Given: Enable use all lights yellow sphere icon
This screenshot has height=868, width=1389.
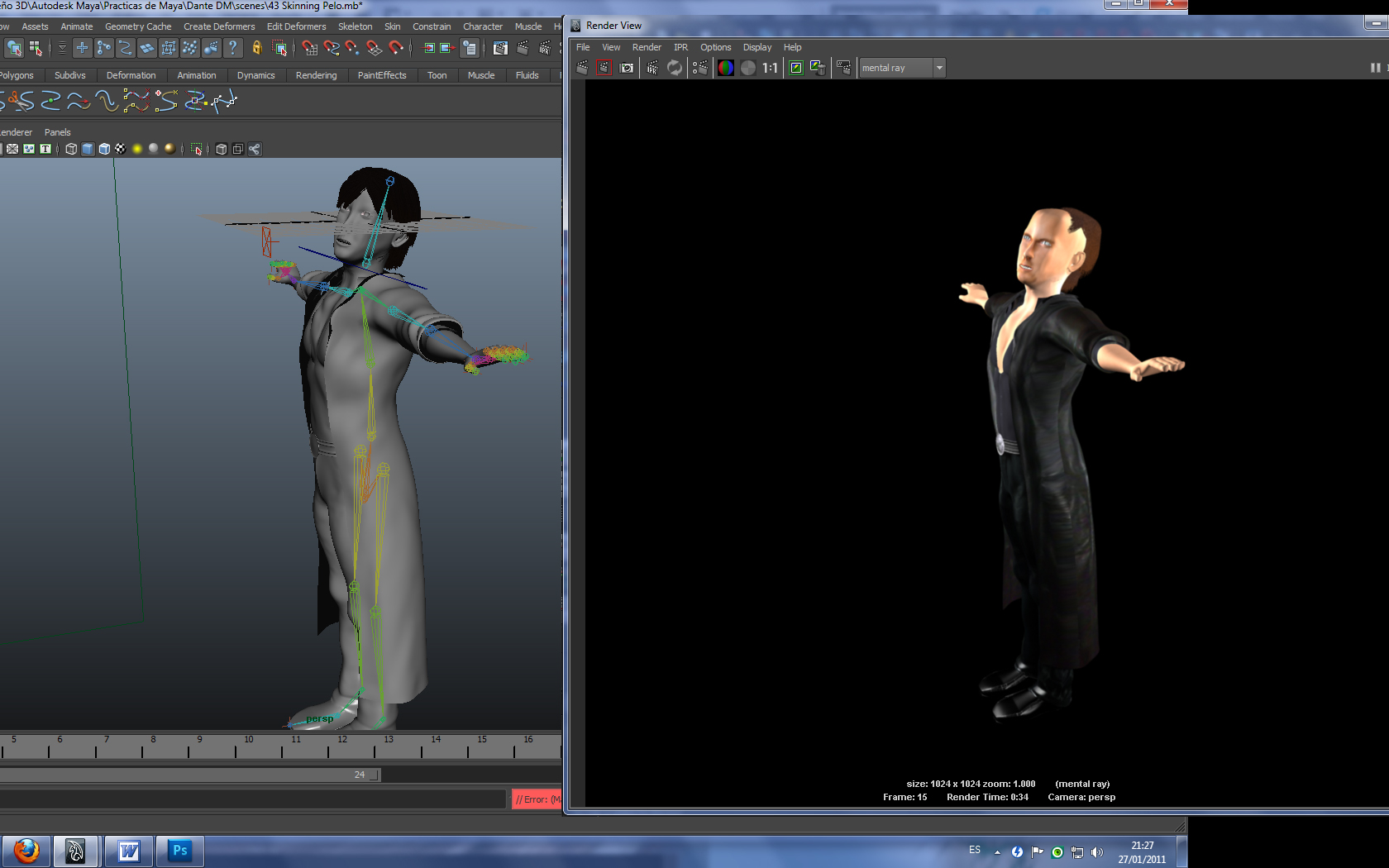Looking at the screenshot, I should tap(137, 149).
